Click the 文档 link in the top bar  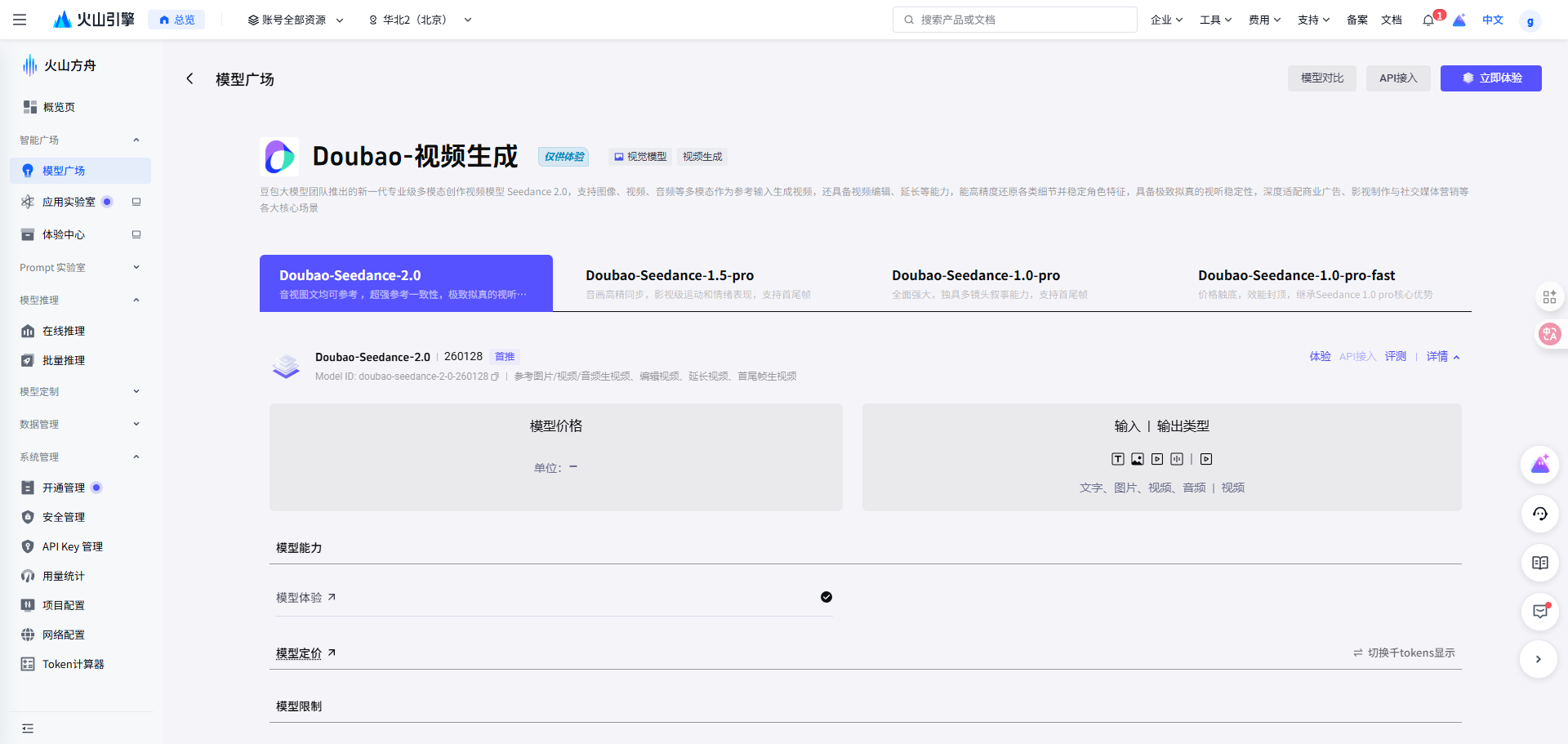tap(1392, 20)
